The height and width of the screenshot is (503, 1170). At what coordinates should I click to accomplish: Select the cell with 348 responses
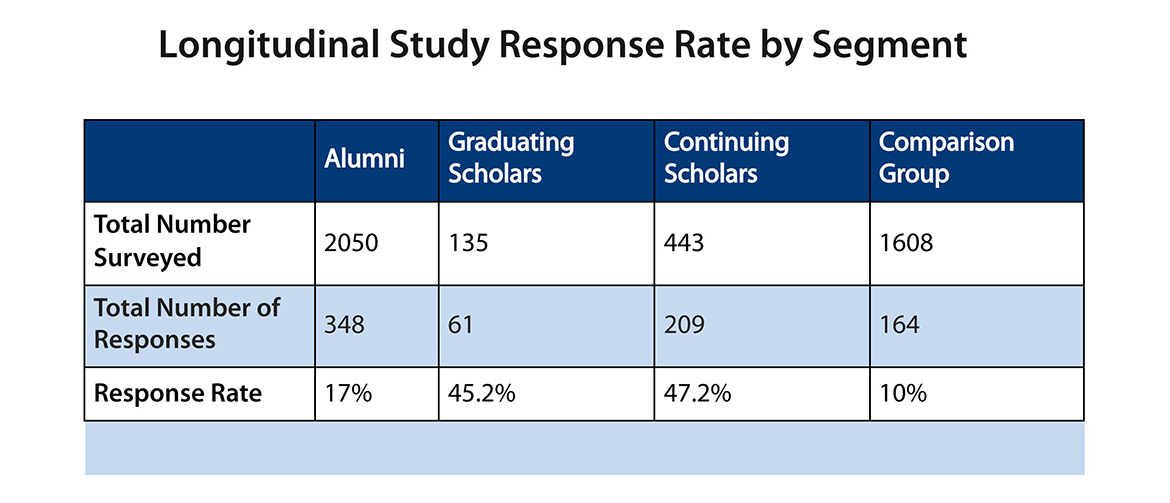(346, 326)
